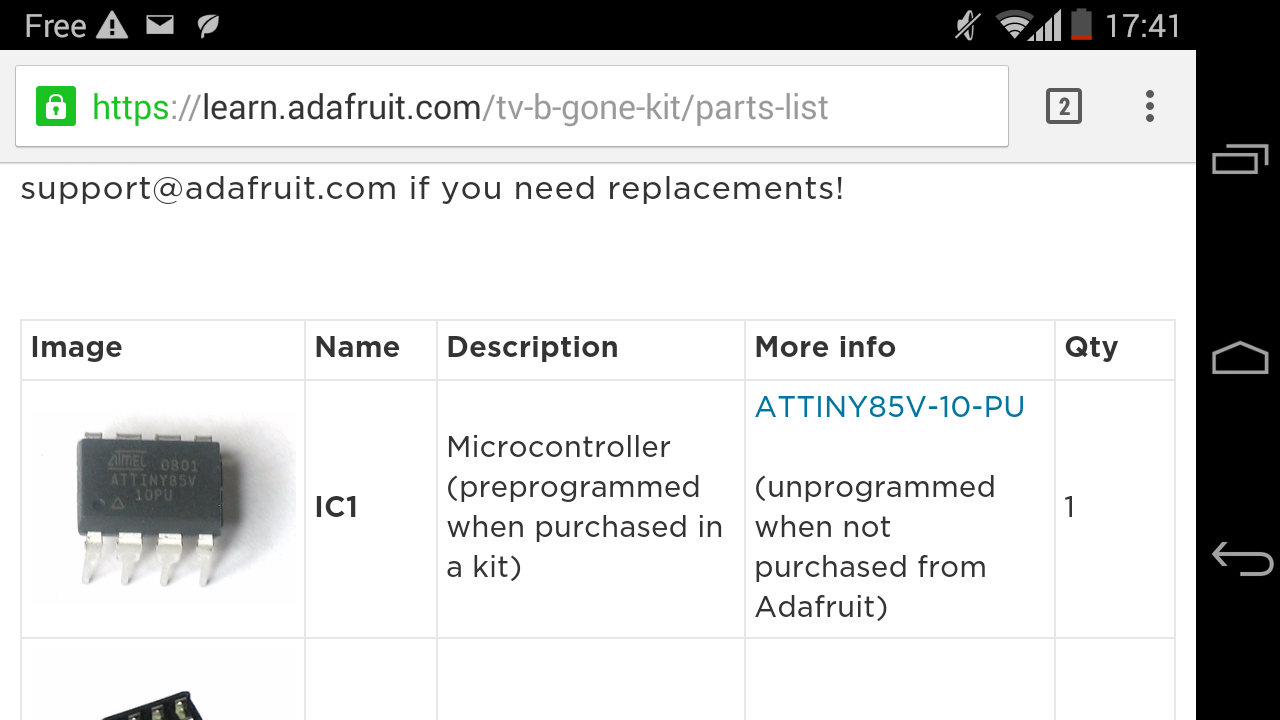Tap the leaf notification icon

[208, 25]
